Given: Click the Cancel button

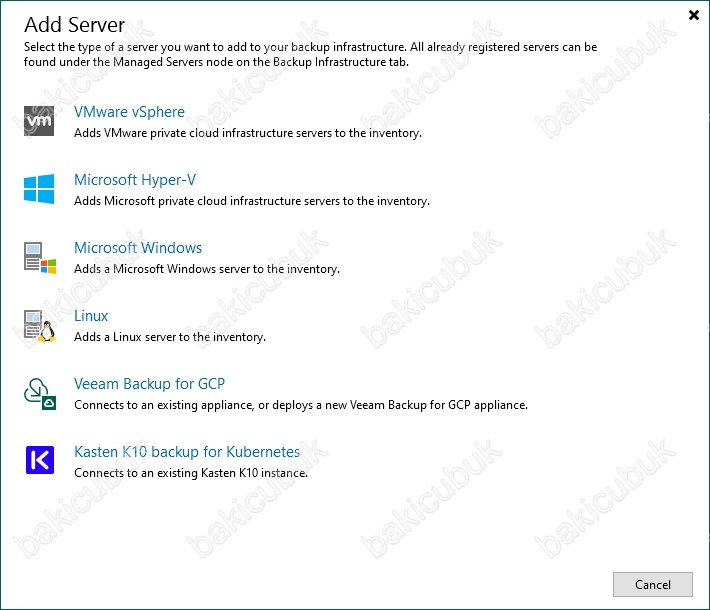Looking at the screenshot, I should click(x=652, y=584).
